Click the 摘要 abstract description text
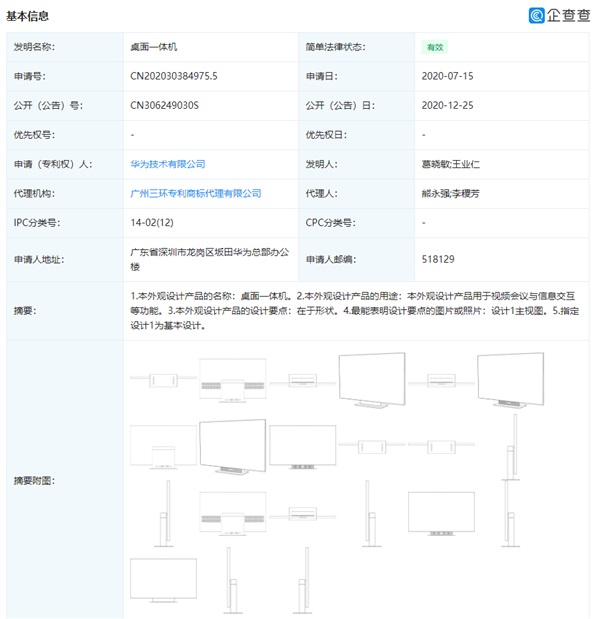Image resolution: width=600 pixels, height=619 pixels. pos(355,310)
